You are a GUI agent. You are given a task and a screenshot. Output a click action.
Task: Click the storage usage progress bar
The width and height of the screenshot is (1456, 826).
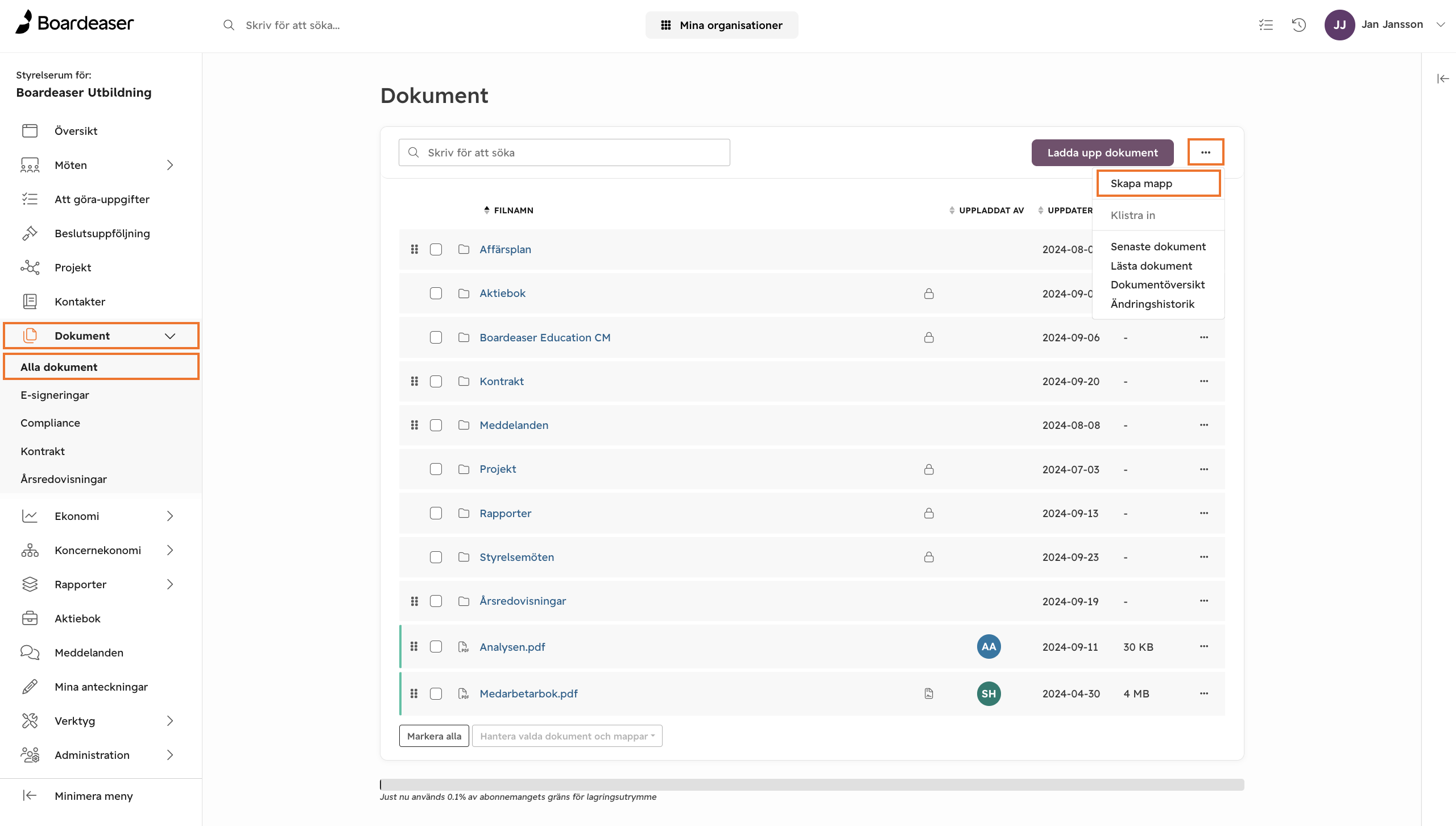pyautogui.click(x=812, y=784)
